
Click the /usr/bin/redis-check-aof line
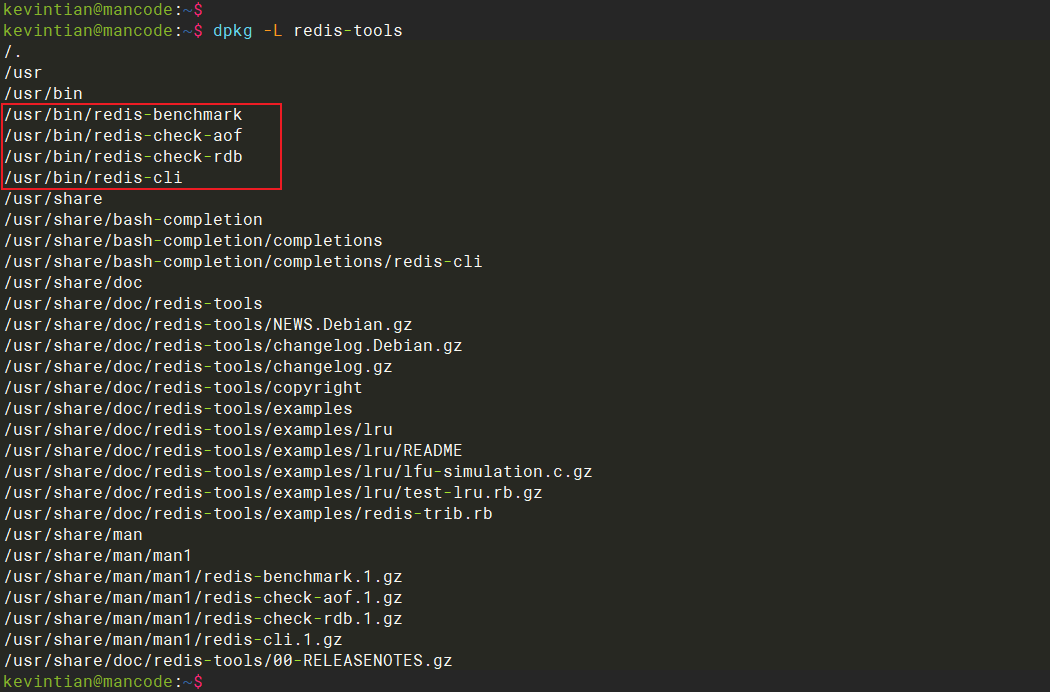pos(123,136)
